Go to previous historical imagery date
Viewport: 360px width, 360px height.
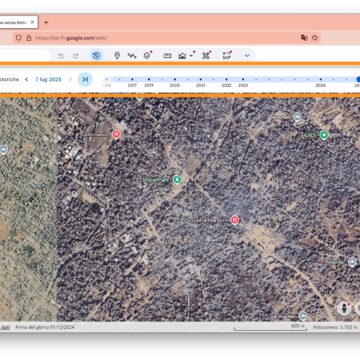click(26, 79)
